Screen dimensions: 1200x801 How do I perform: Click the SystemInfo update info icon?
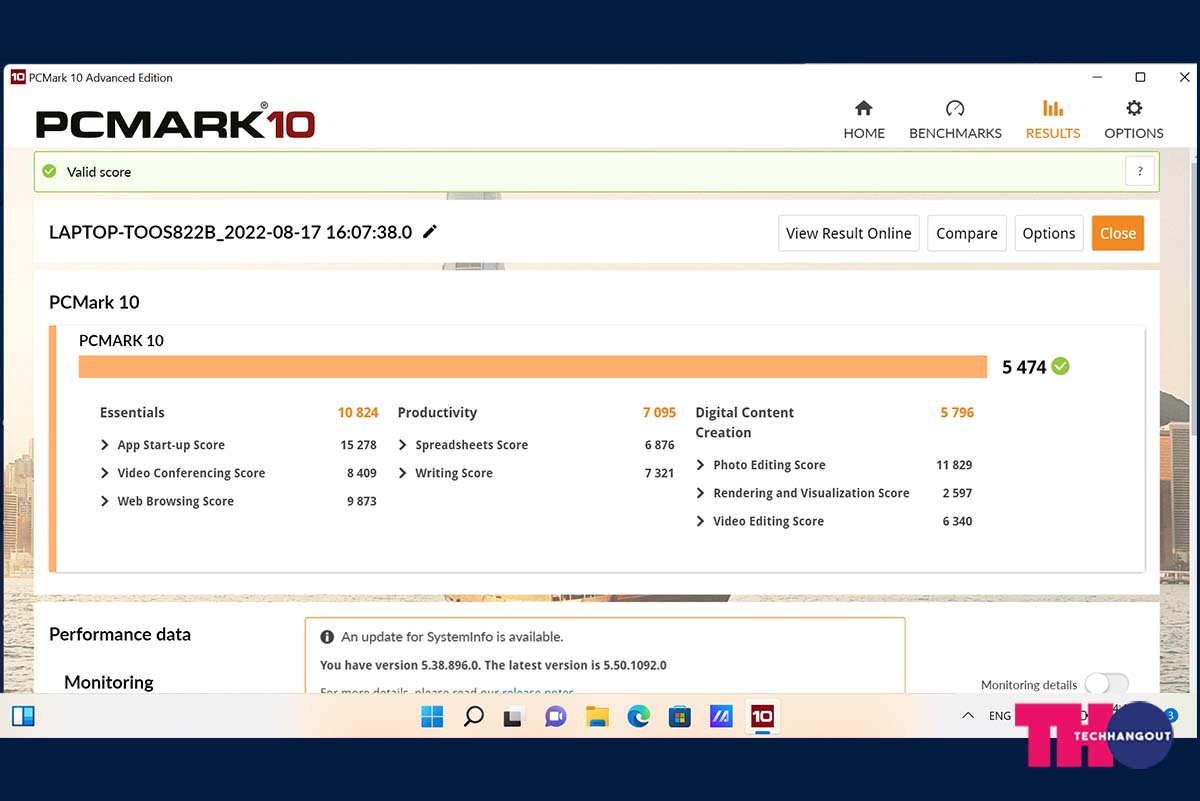(327, 637)
